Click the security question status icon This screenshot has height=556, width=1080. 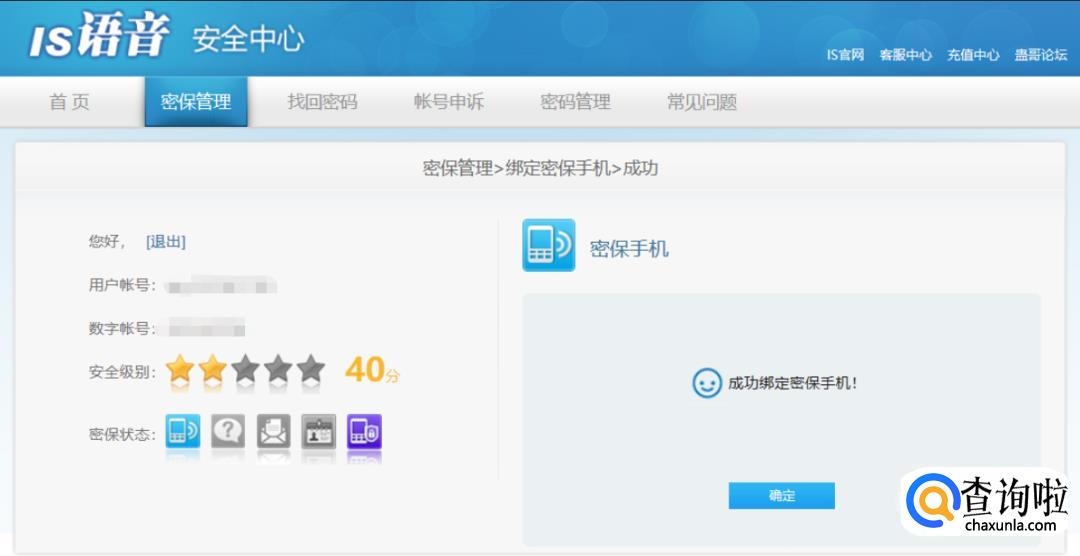(x=228, y=431)
